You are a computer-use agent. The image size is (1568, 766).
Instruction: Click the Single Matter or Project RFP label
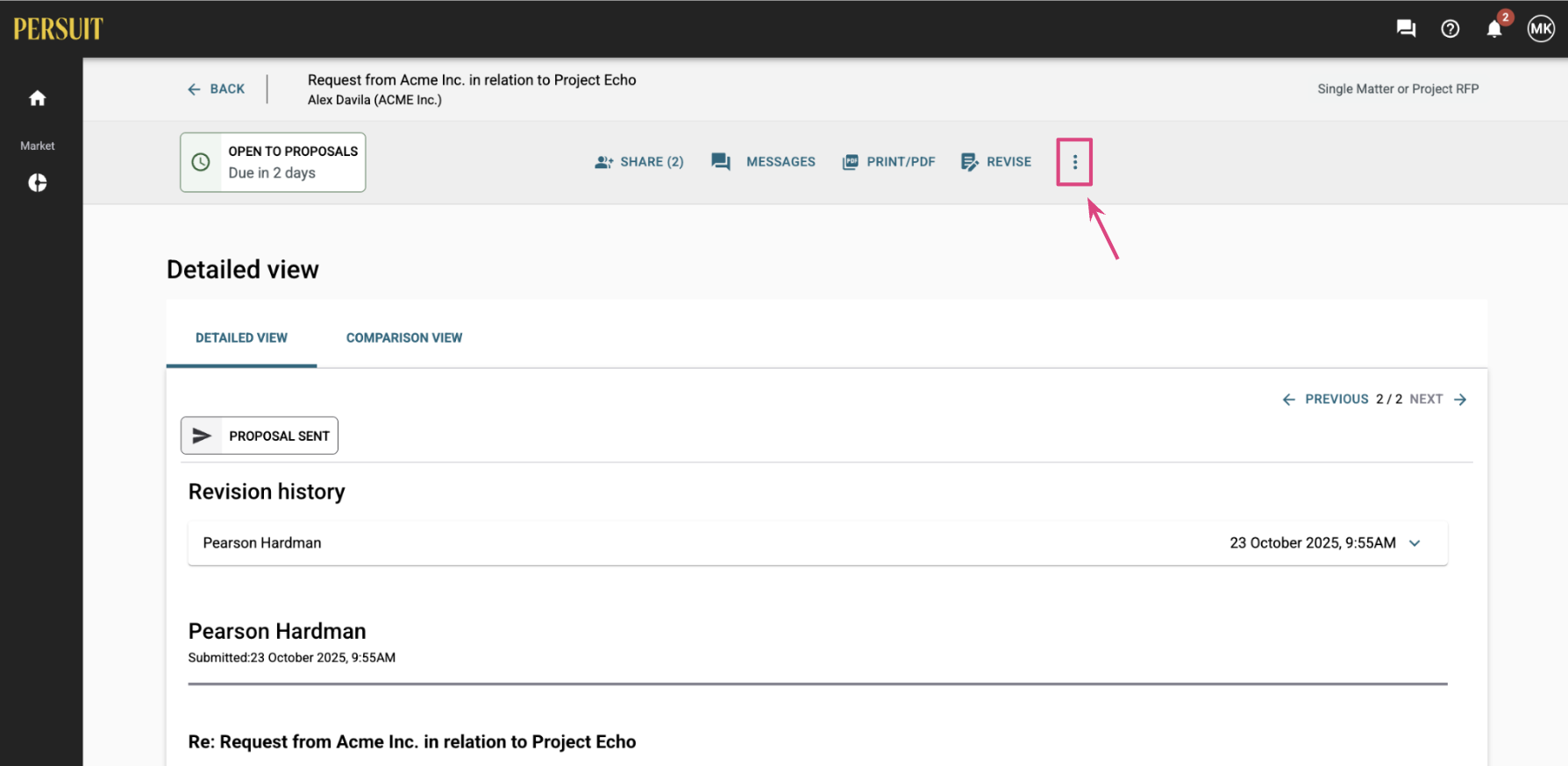(x=1398, y=89)
